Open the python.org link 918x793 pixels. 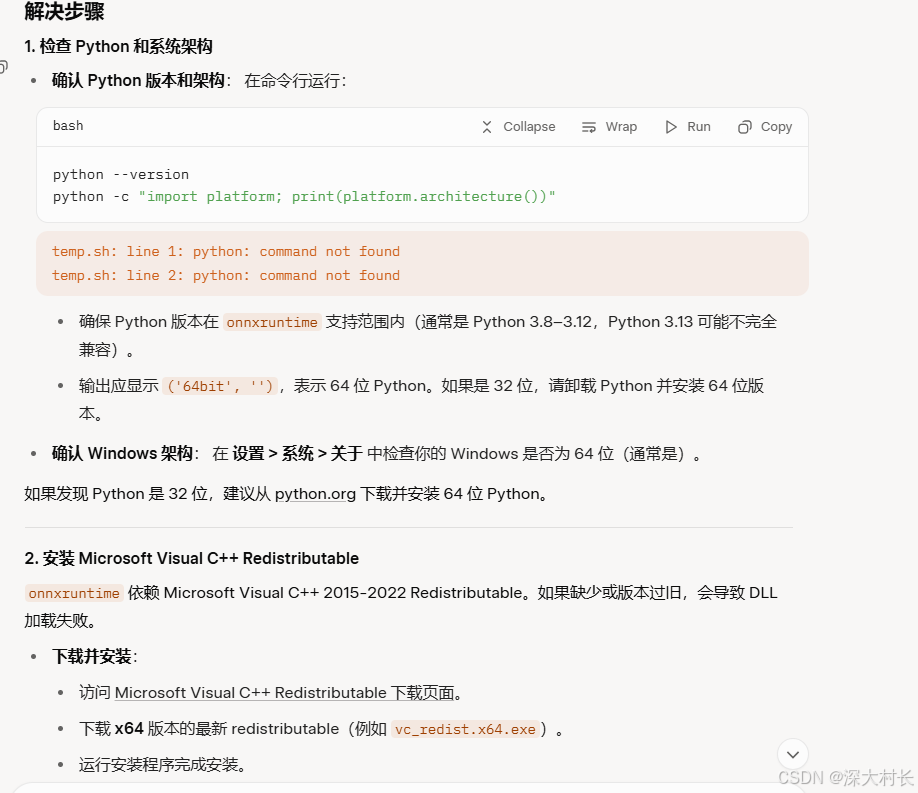coord(315,494)
